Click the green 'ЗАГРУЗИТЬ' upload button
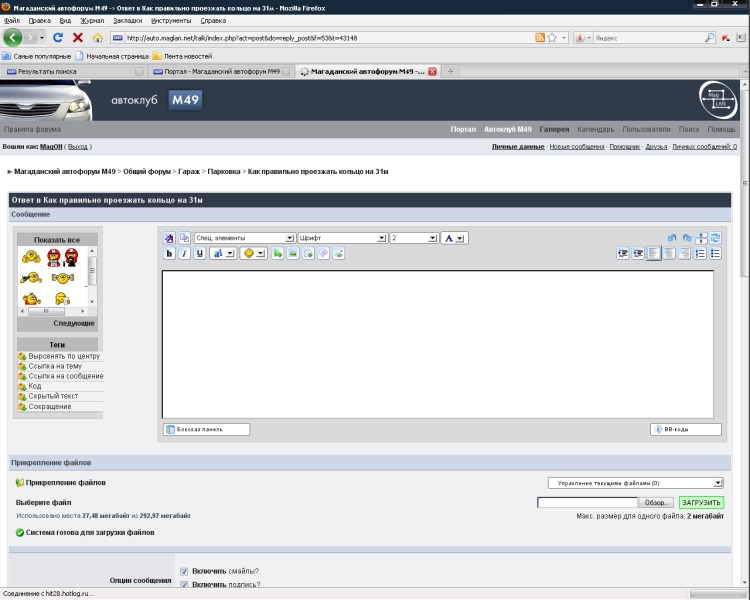 (x=701, y=502)
